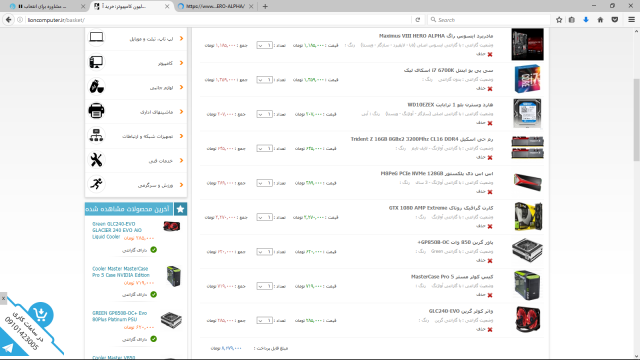Show the bookmarks library icon
This screenshot has height=360, width=640.
(x=571, y=20)
